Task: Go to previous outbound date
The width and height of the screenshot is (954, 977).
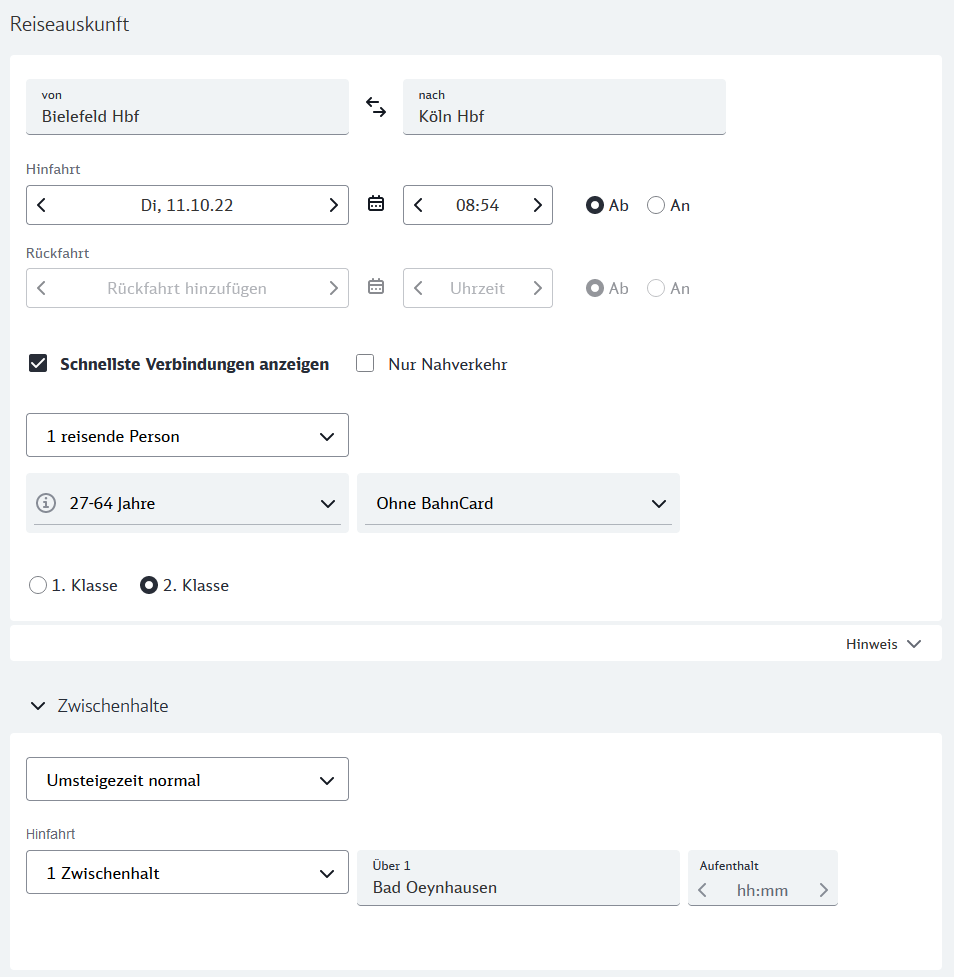Action: click(x=42, y=205)
